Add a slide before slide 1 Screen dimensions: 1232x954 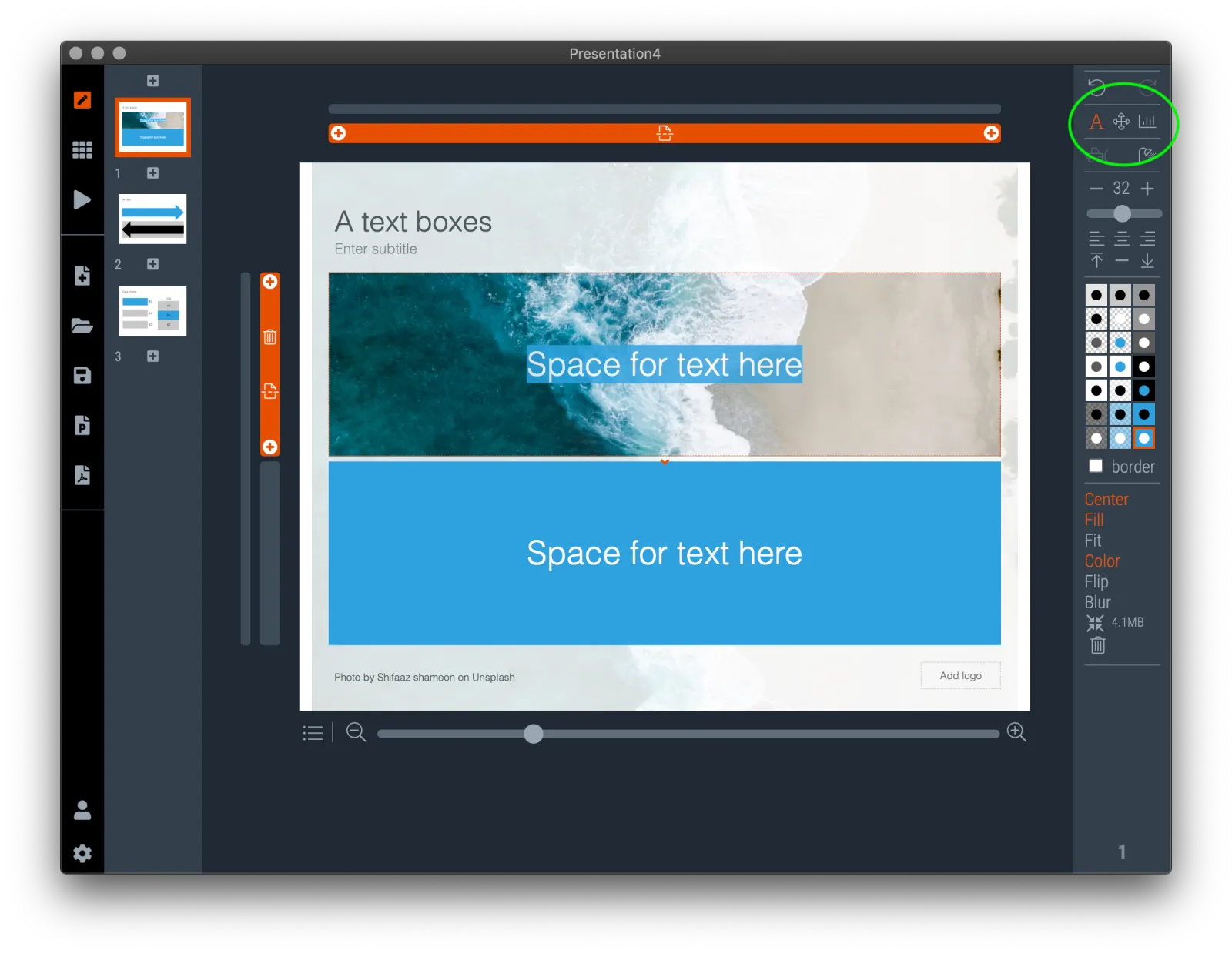[x=153, y=81]
